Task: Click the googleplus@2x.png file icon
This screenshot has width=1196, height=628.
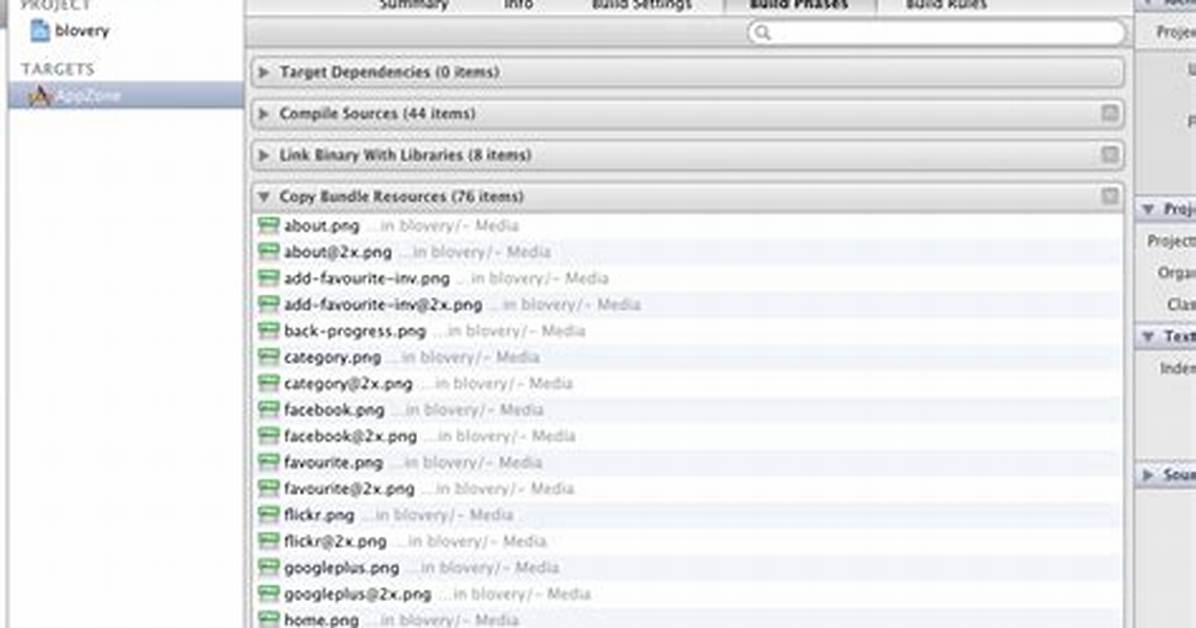Action: pyautogui.click(x=268, y=594)
